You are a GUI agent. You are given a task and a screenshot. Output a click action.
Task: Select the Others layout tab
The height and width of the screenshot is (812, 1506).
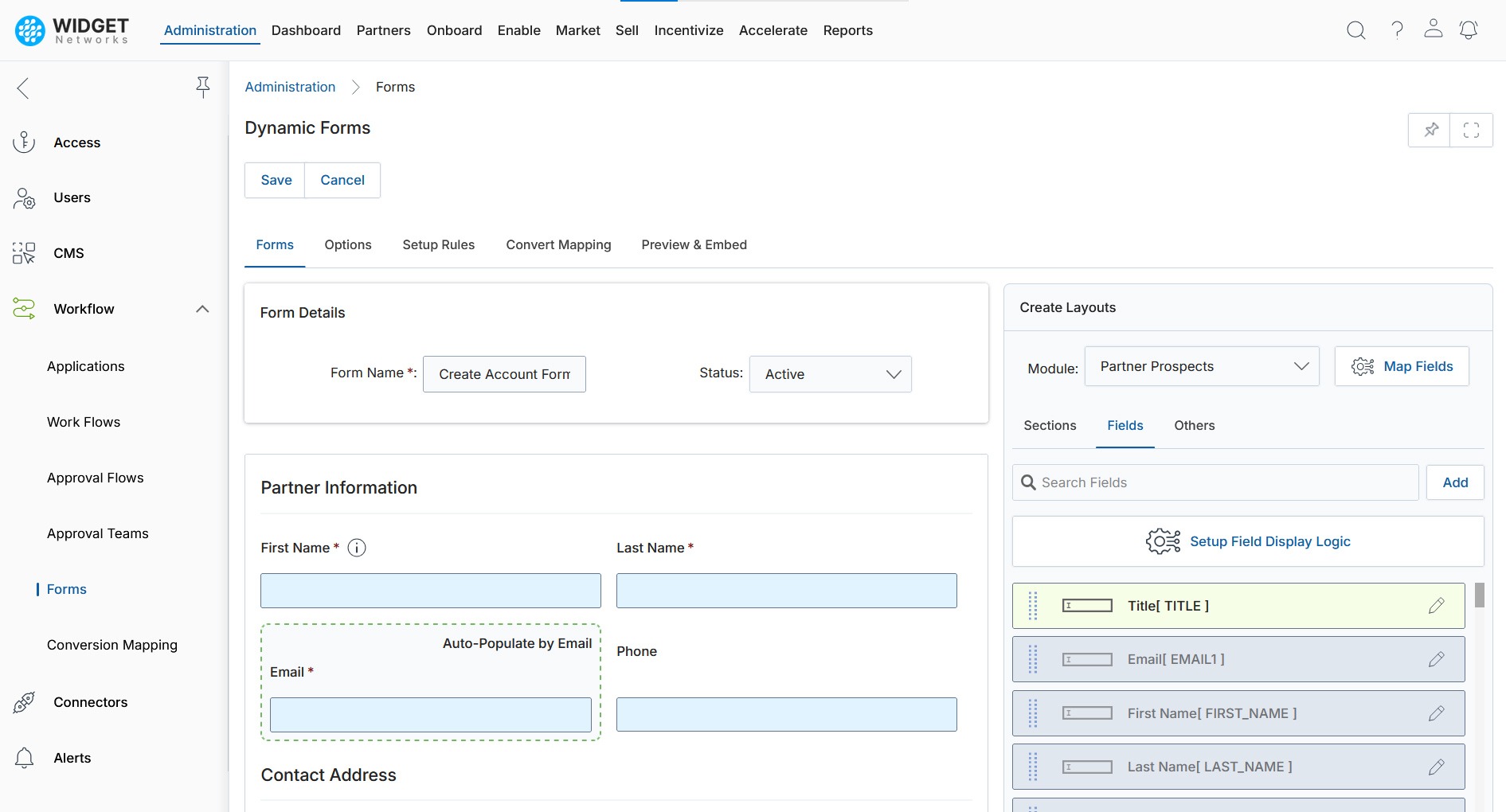1195,425
